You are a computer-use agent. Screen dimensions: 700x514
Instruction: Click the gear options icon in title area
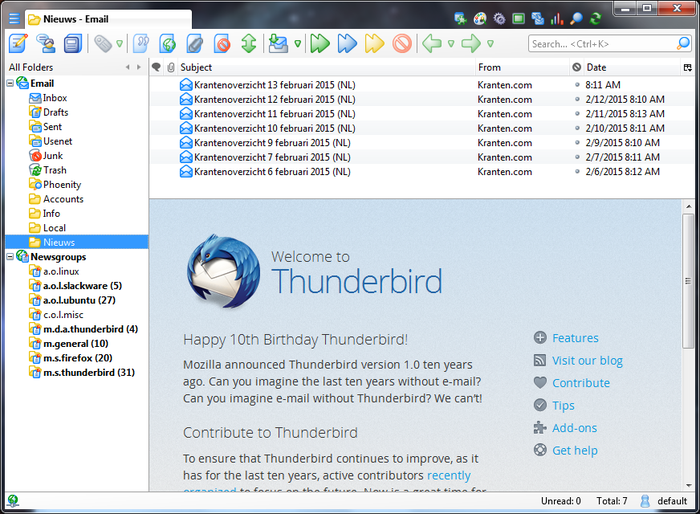coord(499,18)
